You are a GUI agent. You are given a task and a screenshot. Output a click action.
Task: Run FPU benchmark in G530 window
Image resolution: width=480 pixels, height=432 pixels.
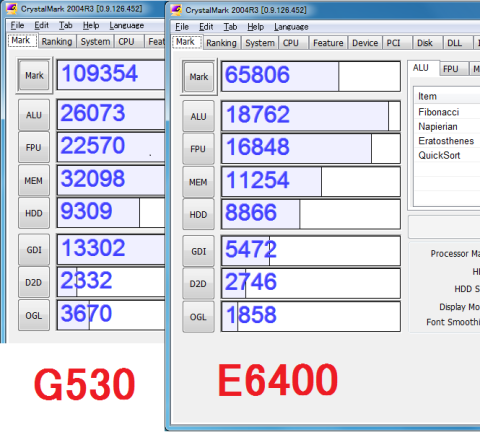[34, 147]
